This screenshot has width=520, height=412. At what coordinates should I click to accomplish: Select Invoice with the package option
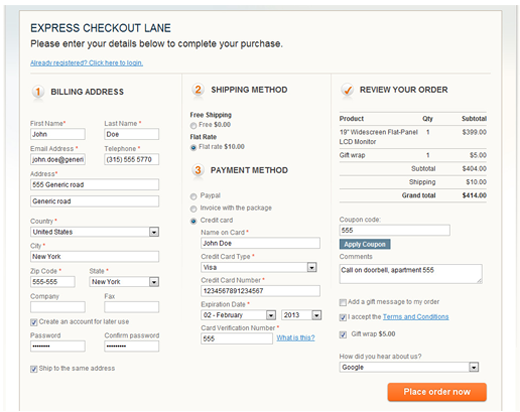193,209
